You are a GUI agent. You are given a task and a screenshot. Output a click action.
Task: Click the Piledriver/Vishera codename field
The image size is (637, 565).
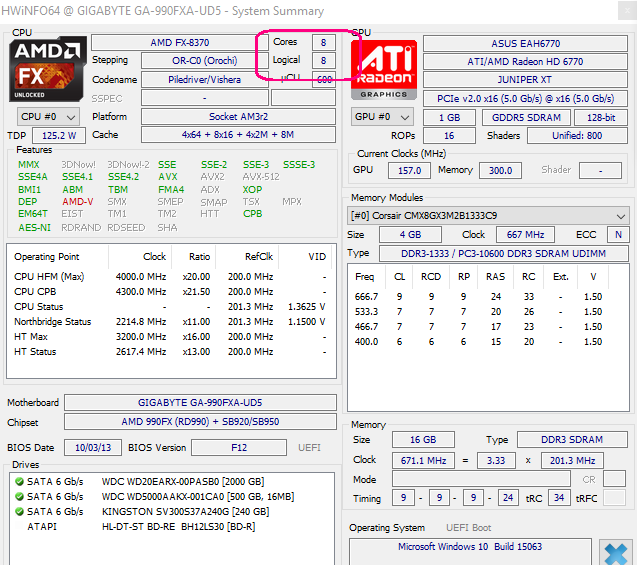tap(204, 80)
